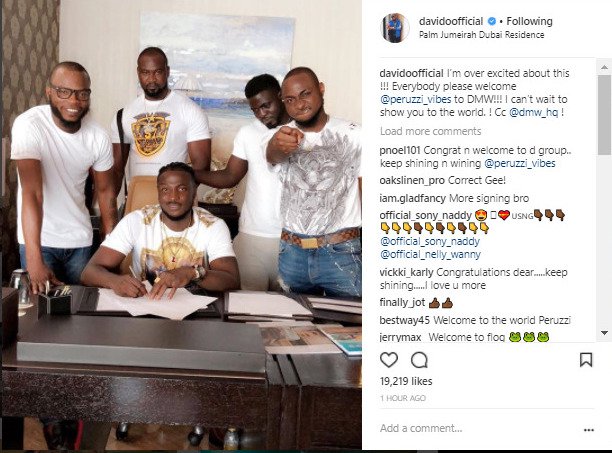Click the 1 HOUR AGO timestamp
The height and width of the screenshot is (453, 612).
tap(402, 398)
